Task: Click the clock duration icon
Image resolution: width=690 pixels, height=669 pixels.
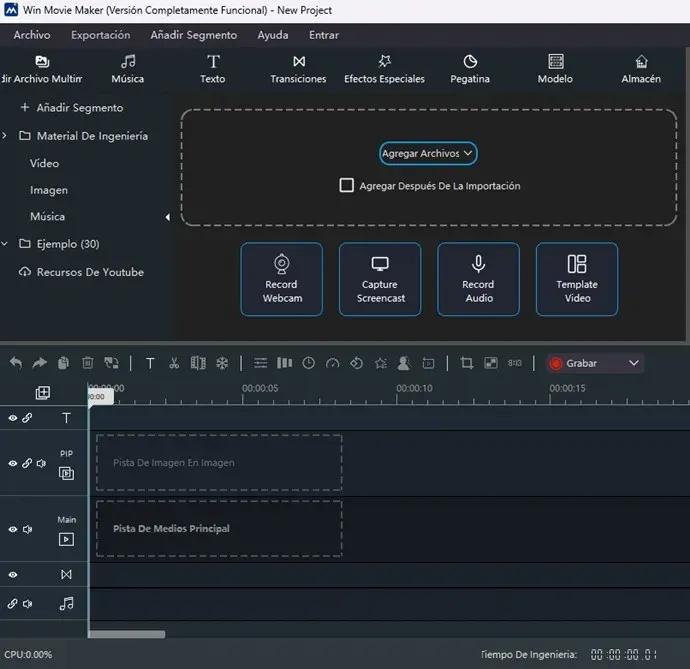Action: [x=308, y=363]
